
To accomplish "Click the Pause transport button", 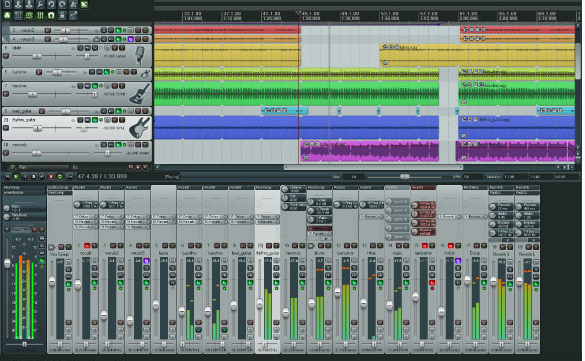I will click(x=25, y=176).
